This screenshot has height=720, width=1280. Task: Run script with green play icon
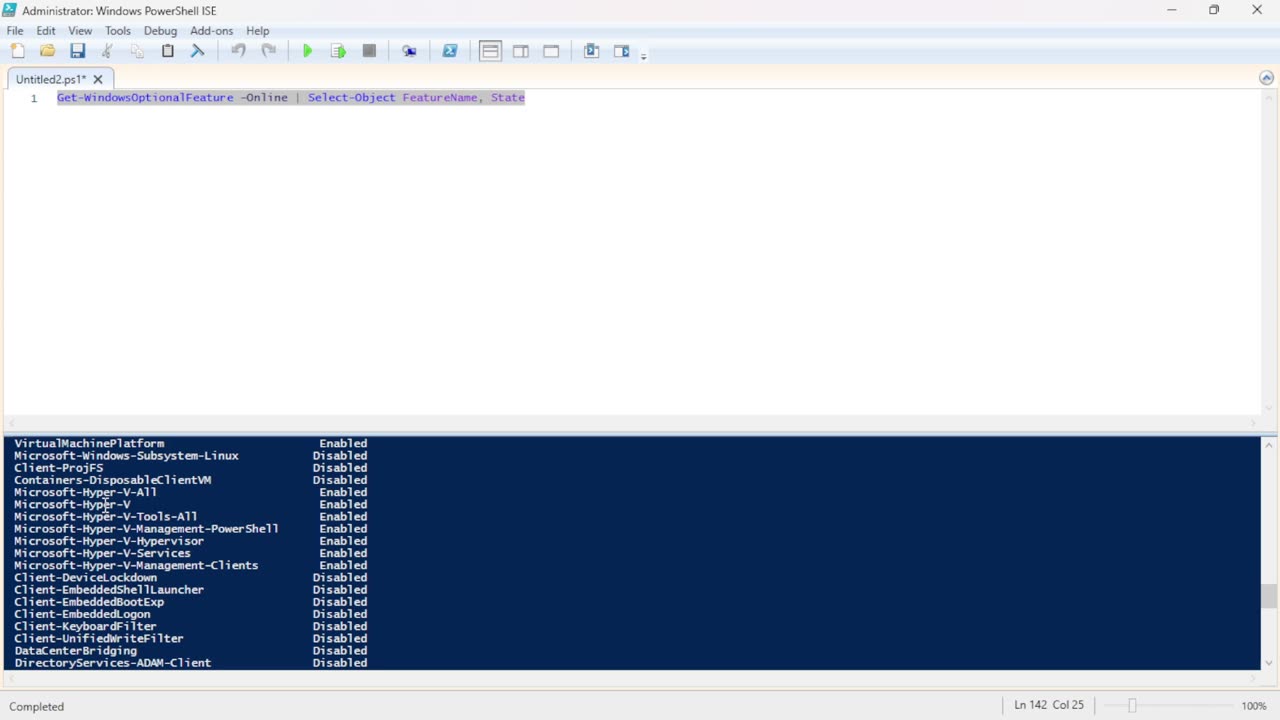[308, 51]
